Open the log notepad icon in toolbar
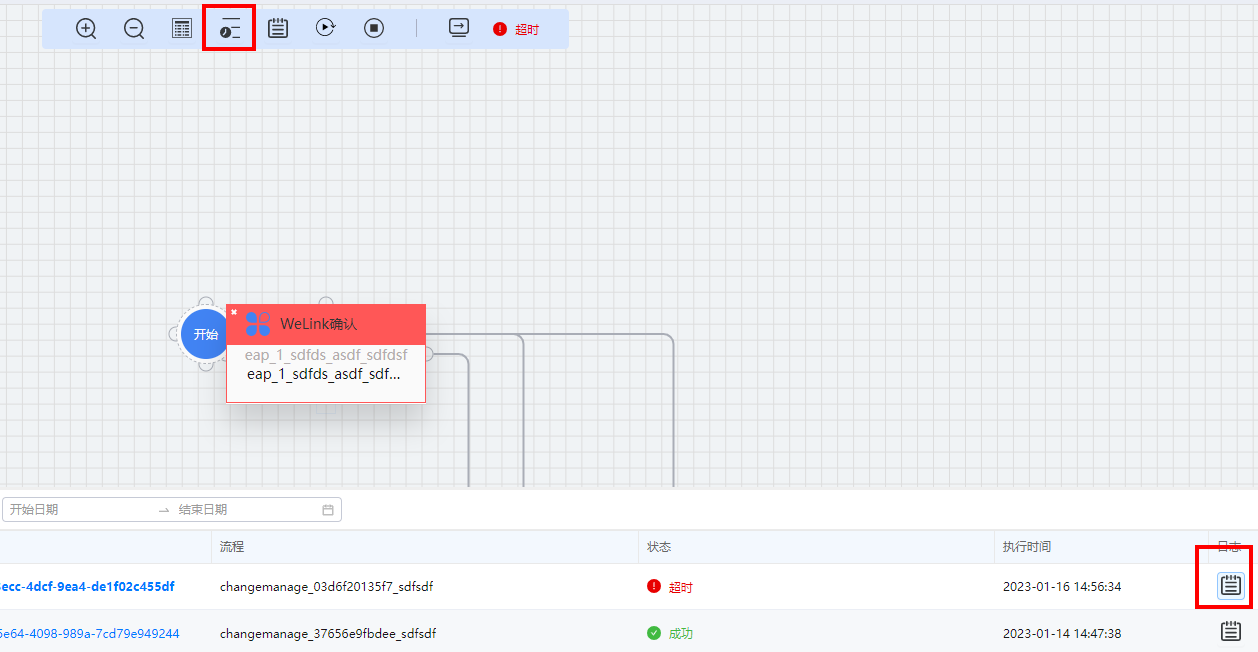 pyautogui.click(x=278, y=29)
